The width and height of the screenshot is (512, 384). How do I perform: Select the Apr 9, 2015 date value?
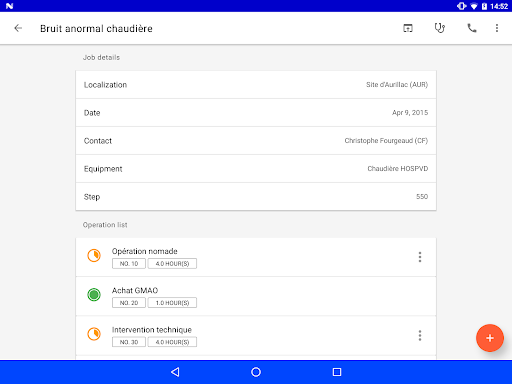coord(410,113)
